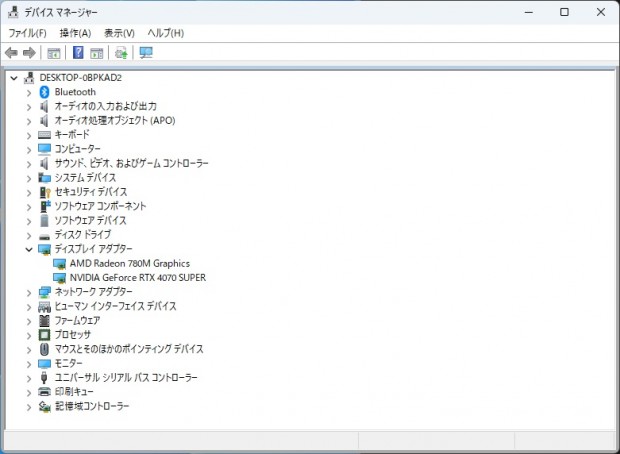Click the Back arrow toolbar icon

pos(11,53)
